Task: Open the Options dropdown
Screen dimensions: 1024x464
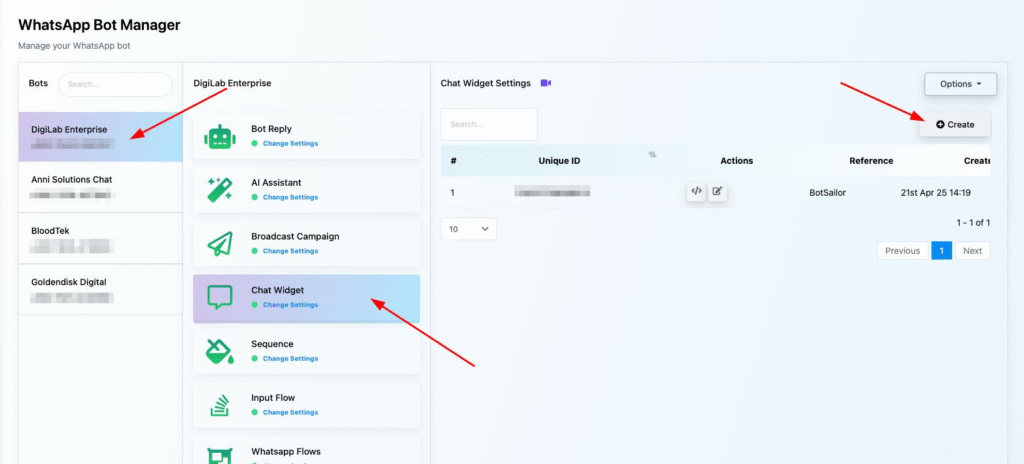Action: (960, 84)
